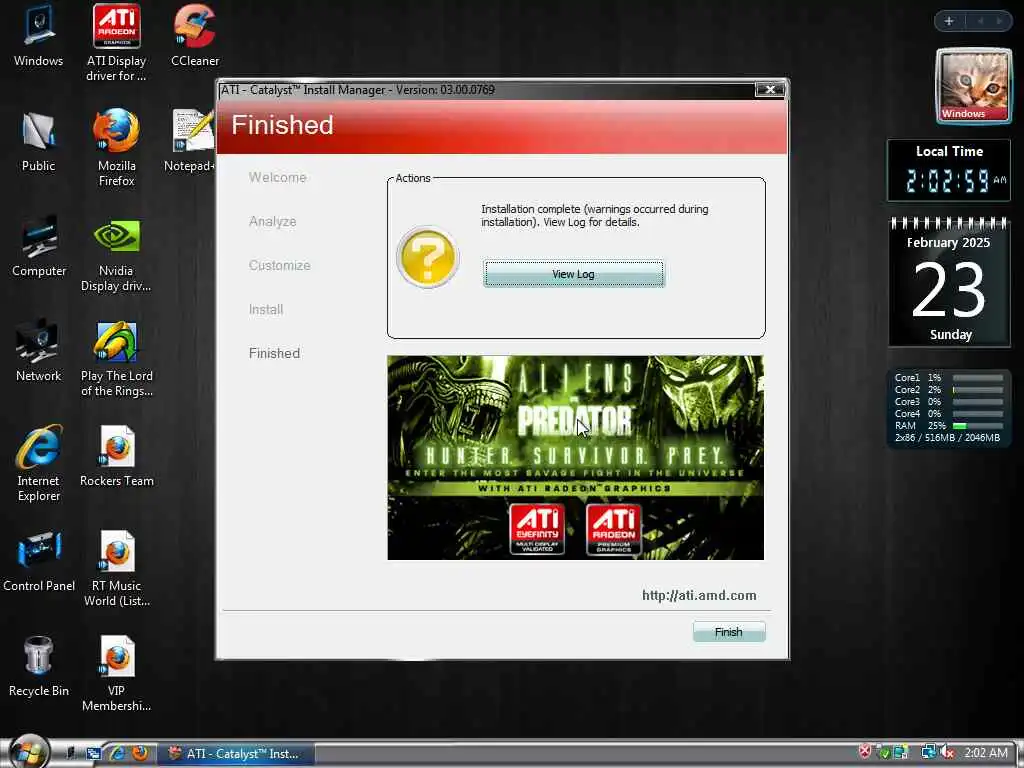
Task: Open the http://ati.amd.com link
Action: pos(699,595)
